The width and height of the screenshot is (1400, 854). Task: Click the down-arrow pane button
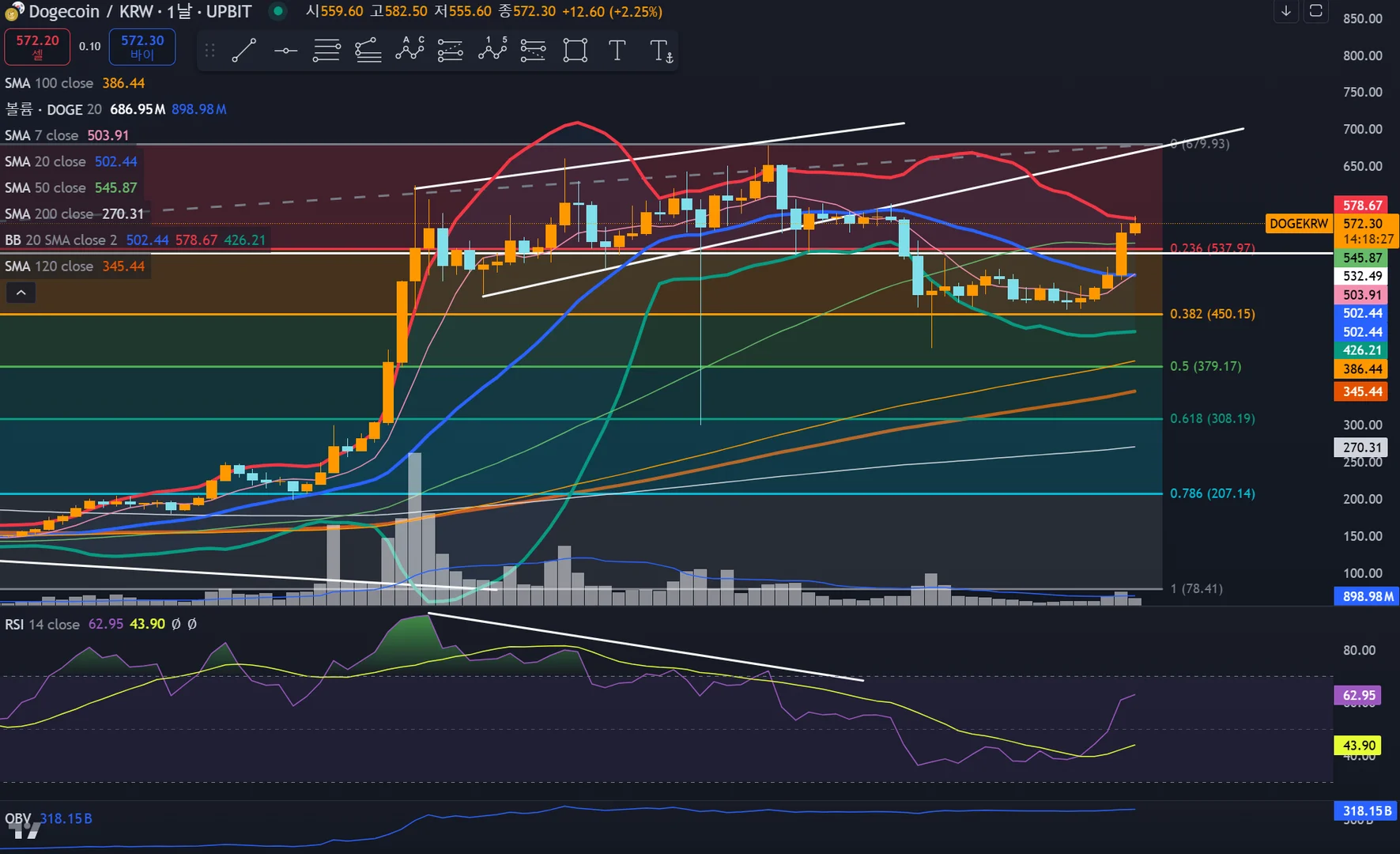tap(1286, 11)
